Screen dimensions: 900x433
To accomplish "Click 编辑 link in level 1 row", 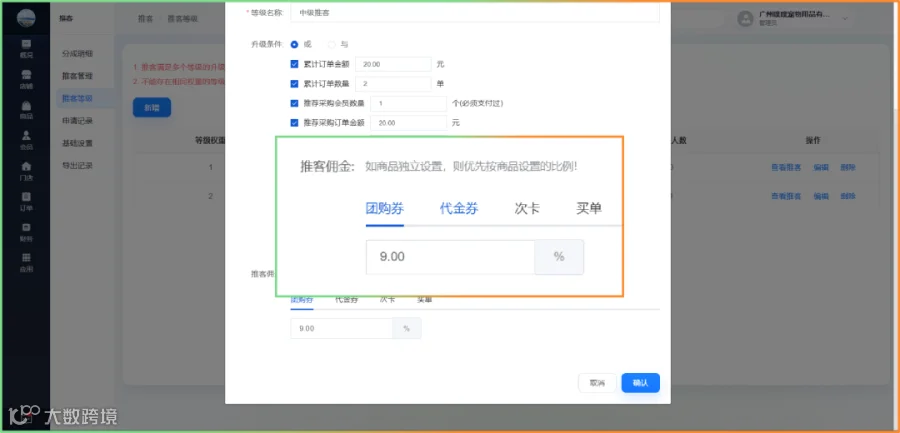I will coord(821,168).
